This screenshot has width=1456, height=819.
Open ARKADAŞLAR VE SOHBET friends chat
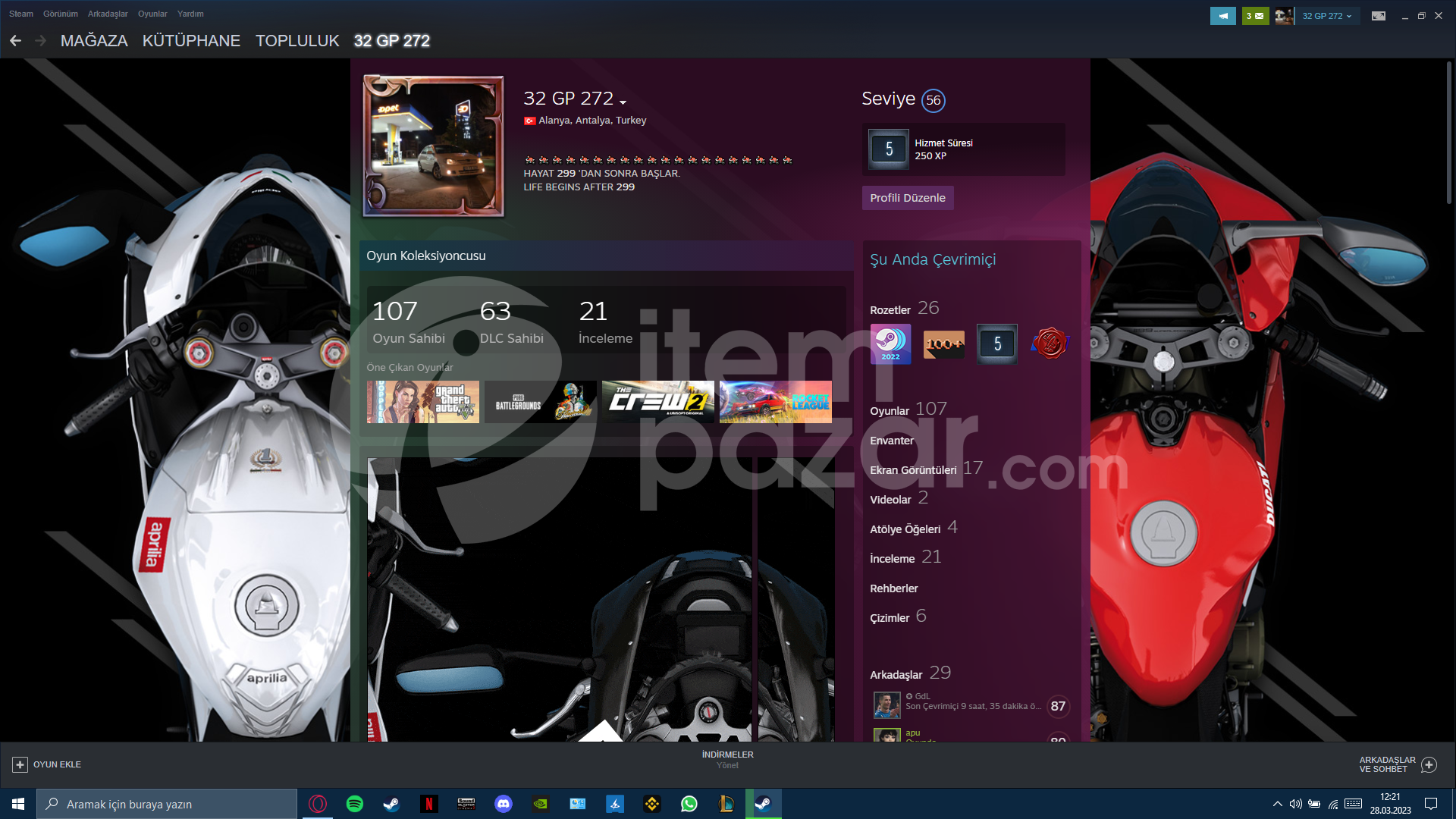[1398, 764]
